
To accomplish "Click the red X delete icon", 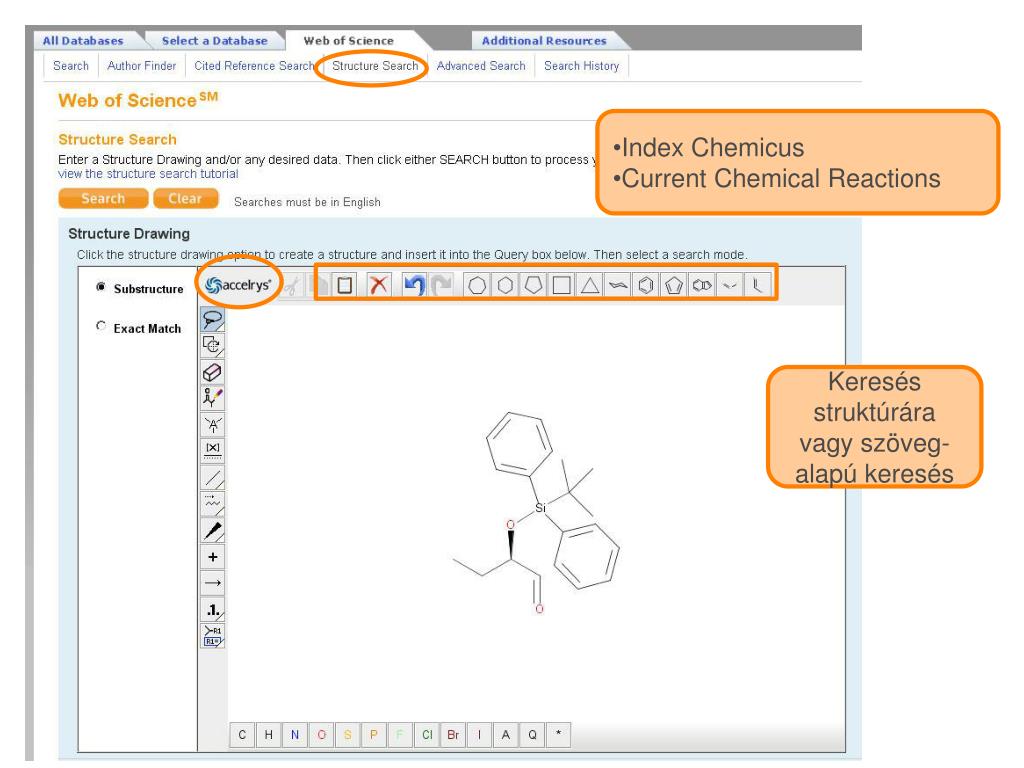I will pos(379,285).
